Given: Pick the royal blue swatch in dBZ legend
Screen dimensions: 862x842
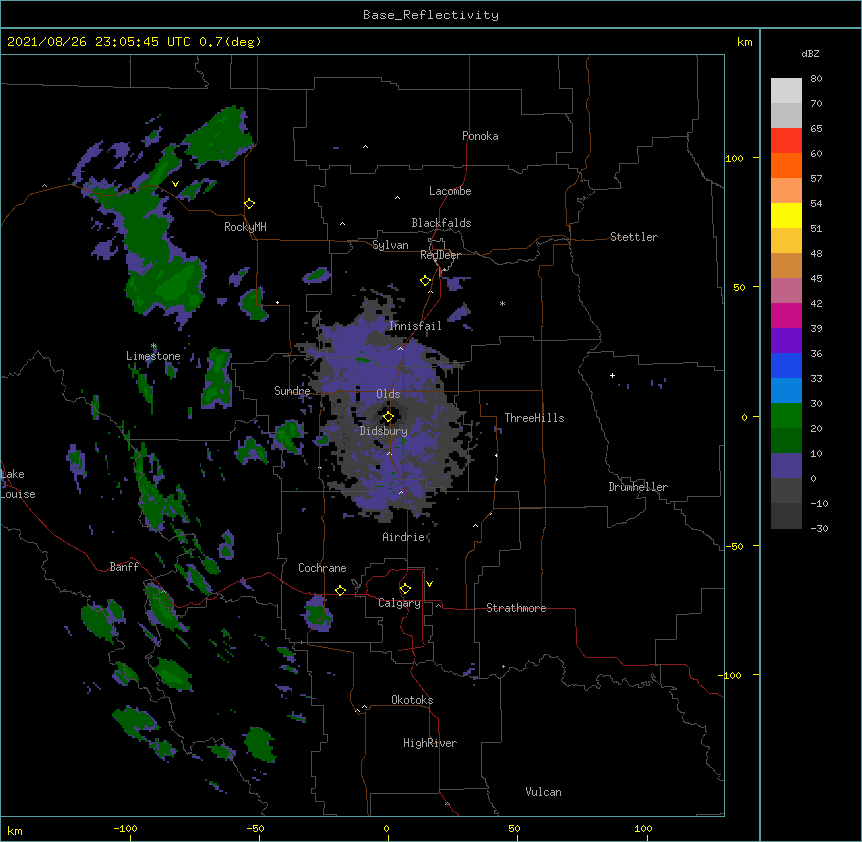Looking at the screenshot, I should coord(786,365).
